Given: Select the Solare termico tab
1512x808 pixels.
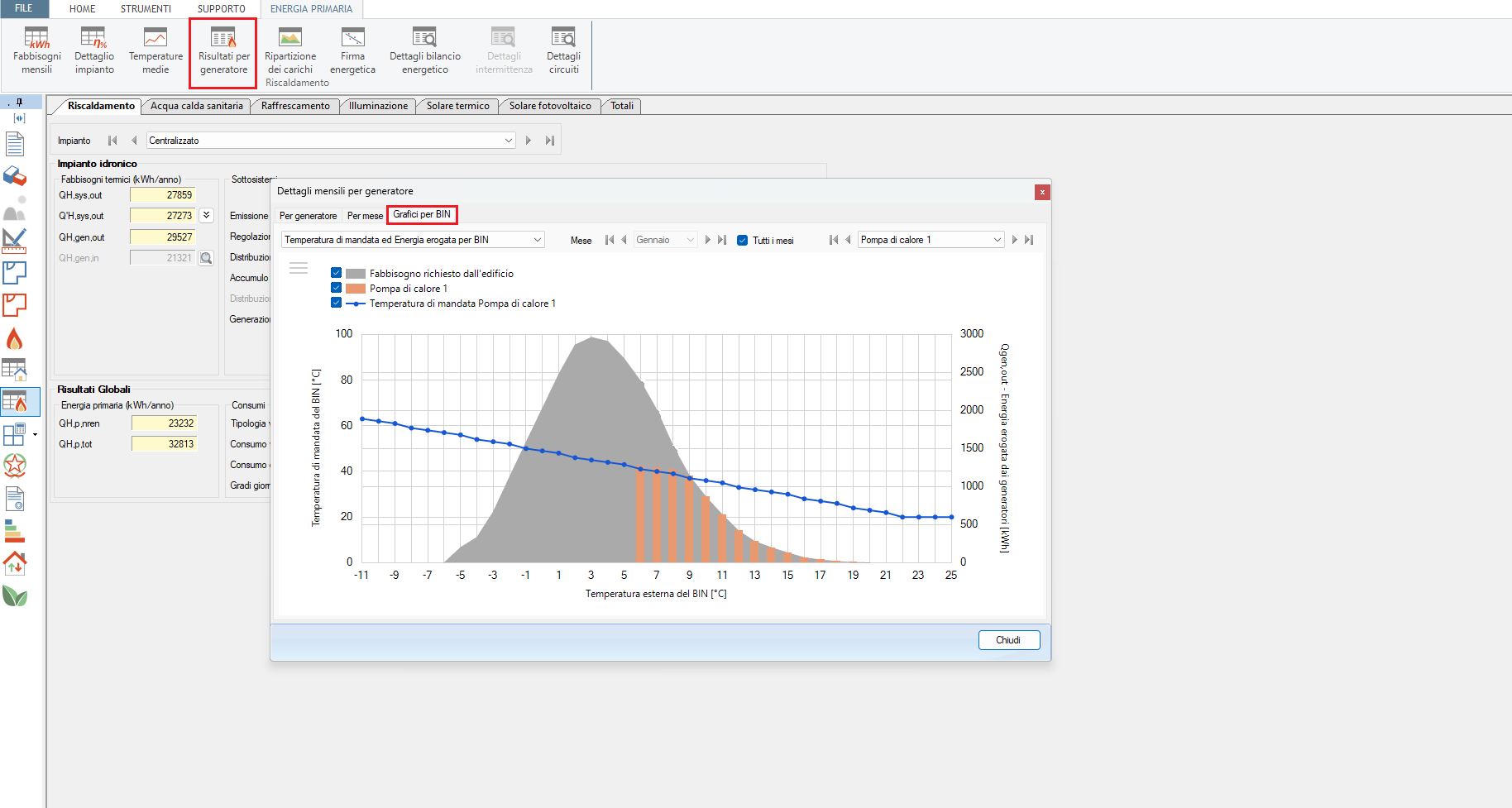Looking at the screenshot, I should click(457, 106).
